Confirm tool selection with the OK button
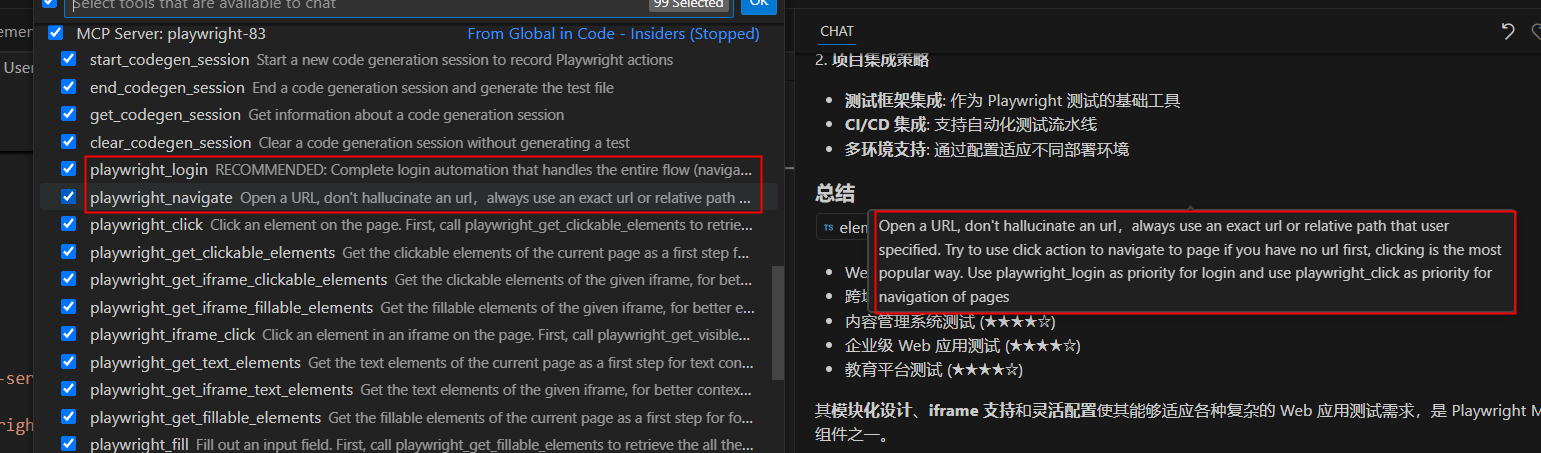The height and width of the screenshot is (453, 1541). [759, 5]
